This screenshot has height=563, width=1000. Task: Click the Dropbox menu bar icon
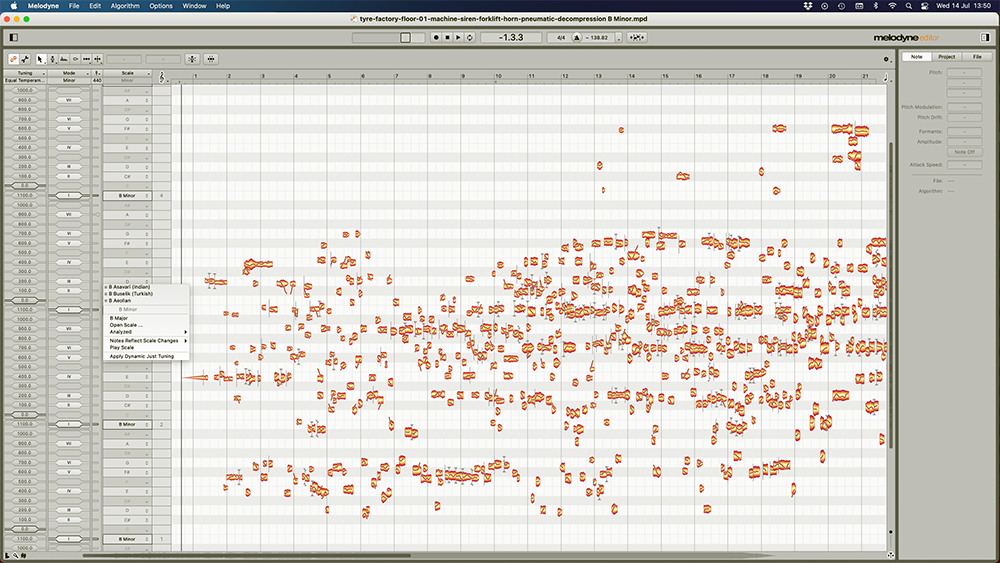click(807, 6)
